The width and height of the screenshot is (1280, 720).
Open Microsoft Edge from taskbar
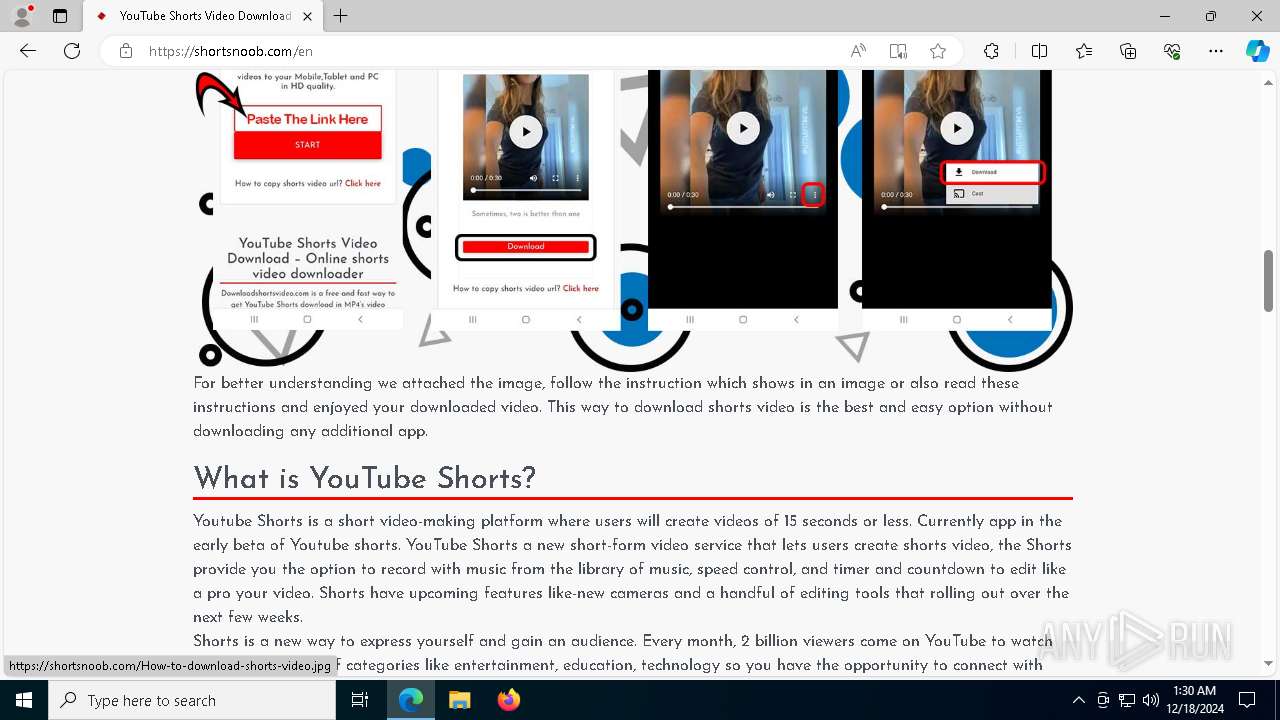point(411,700)
